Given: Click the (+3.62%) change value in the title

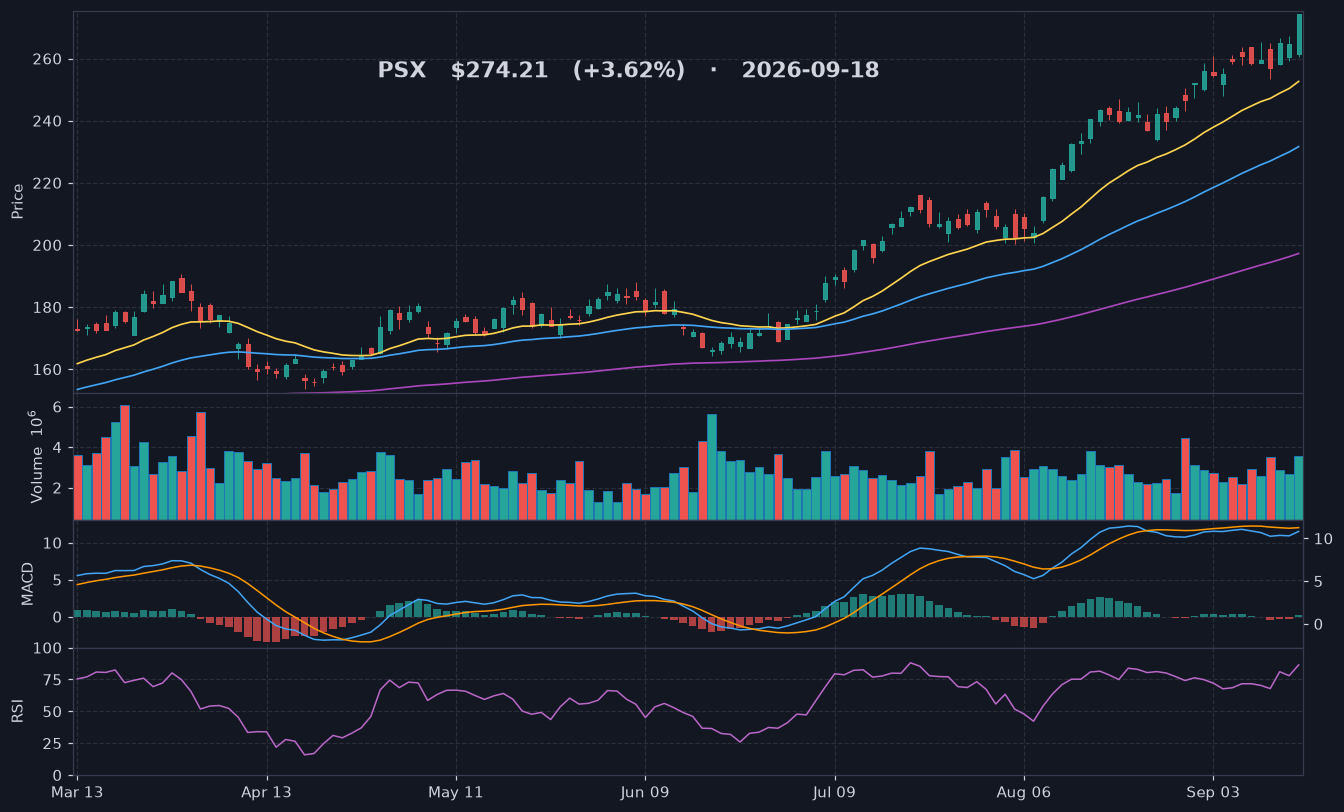Looking at the screenshot, I should coord(629,71).
